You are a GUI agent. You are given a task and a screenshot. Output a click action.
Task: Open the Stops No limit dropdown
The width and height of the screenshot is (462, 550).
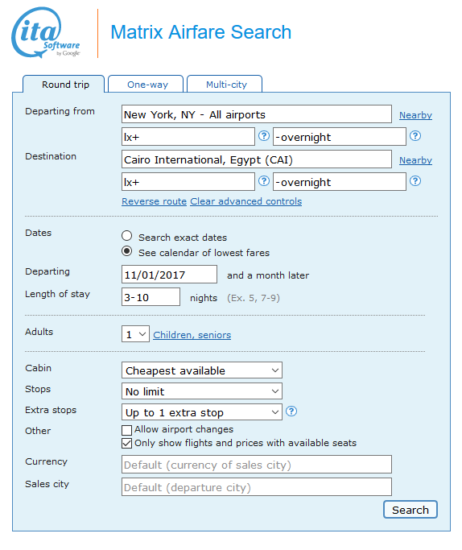point(202,391)
